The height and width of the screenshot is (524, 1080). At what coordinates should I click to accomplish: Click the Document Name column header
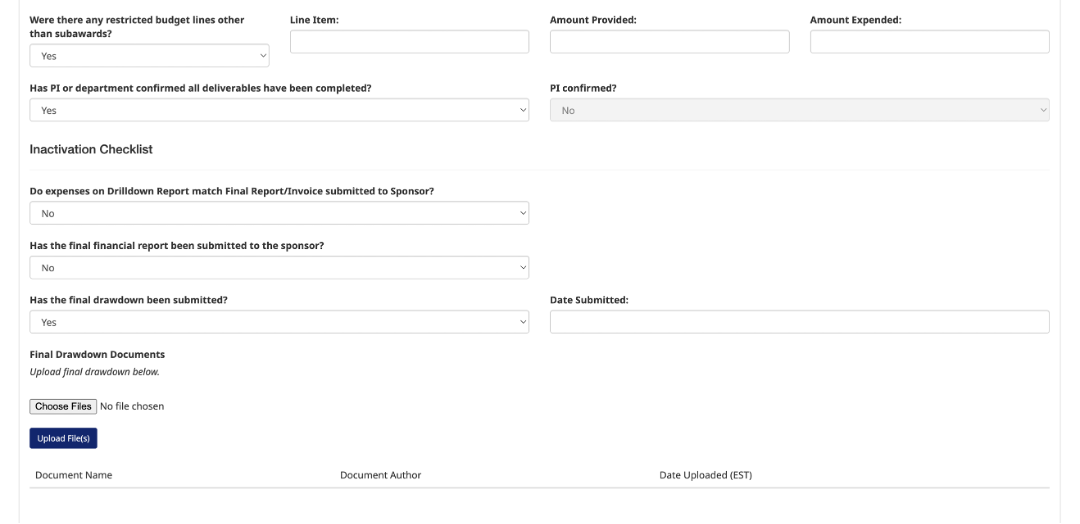tap(73, 475)
